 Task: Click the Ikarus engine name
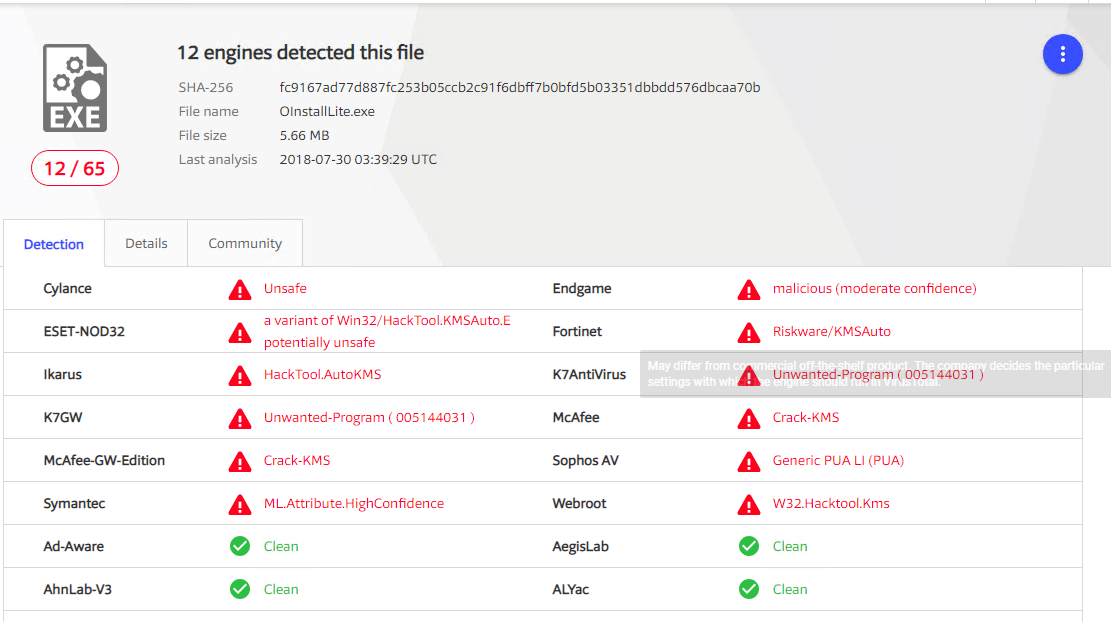pyautogui.click(x=62, y=374)
